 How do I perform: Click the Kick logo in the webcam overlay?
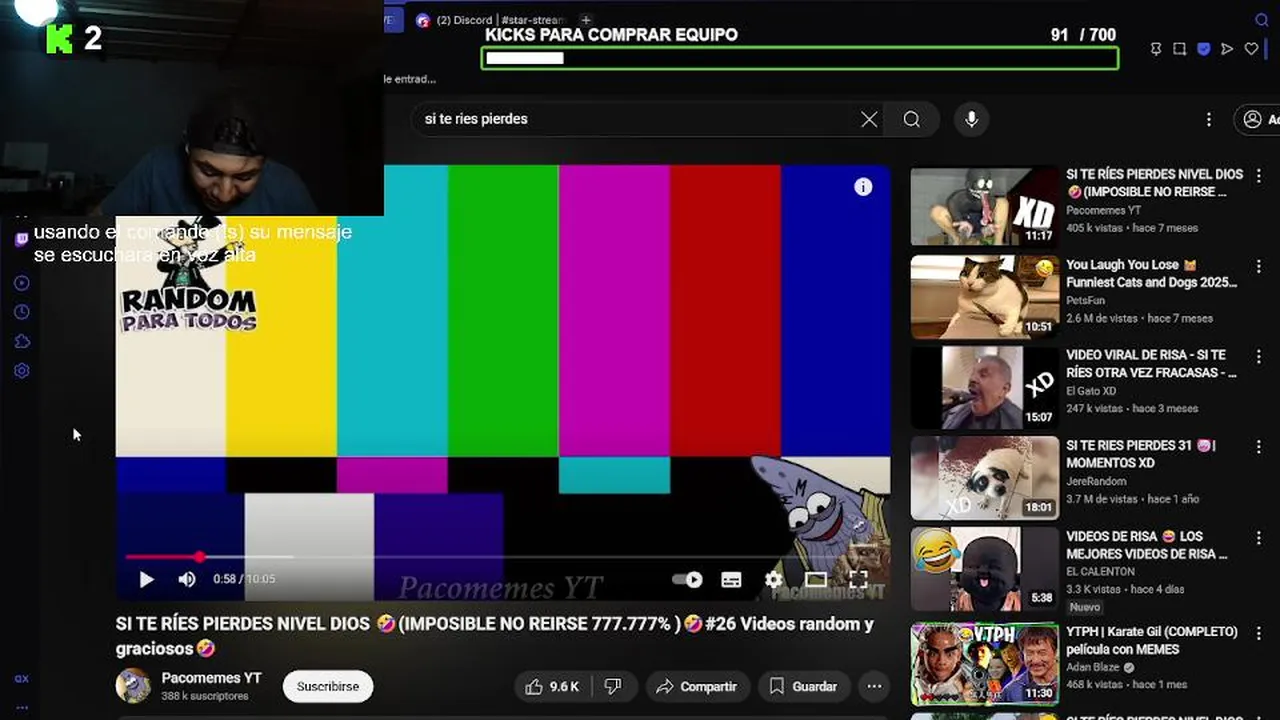click(60, 38)
